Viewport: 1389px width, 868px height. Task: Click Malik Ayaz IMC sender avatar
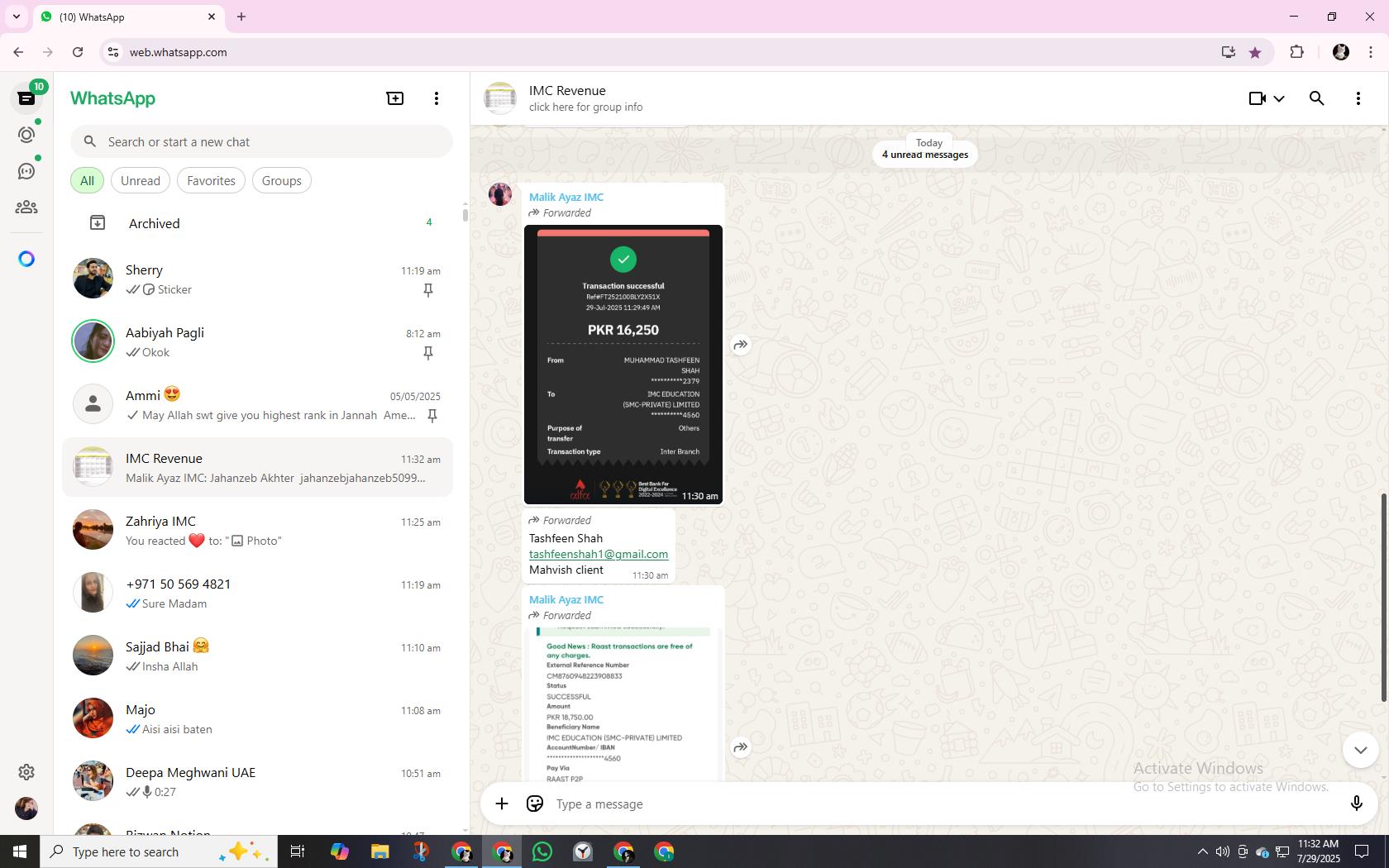[x=500, y=194]
